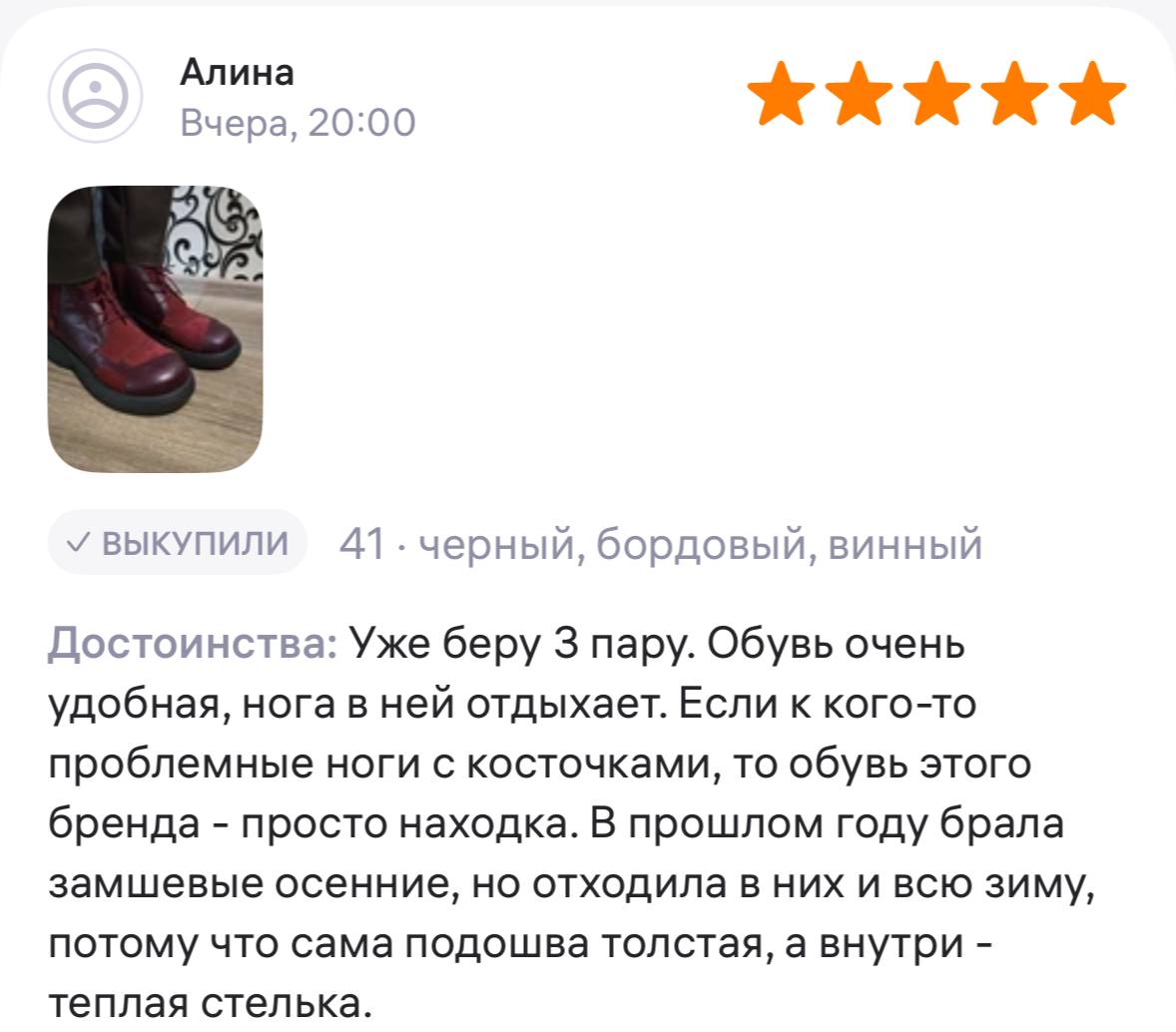Click the phrase бренда - просто находка

coord(315,823)
